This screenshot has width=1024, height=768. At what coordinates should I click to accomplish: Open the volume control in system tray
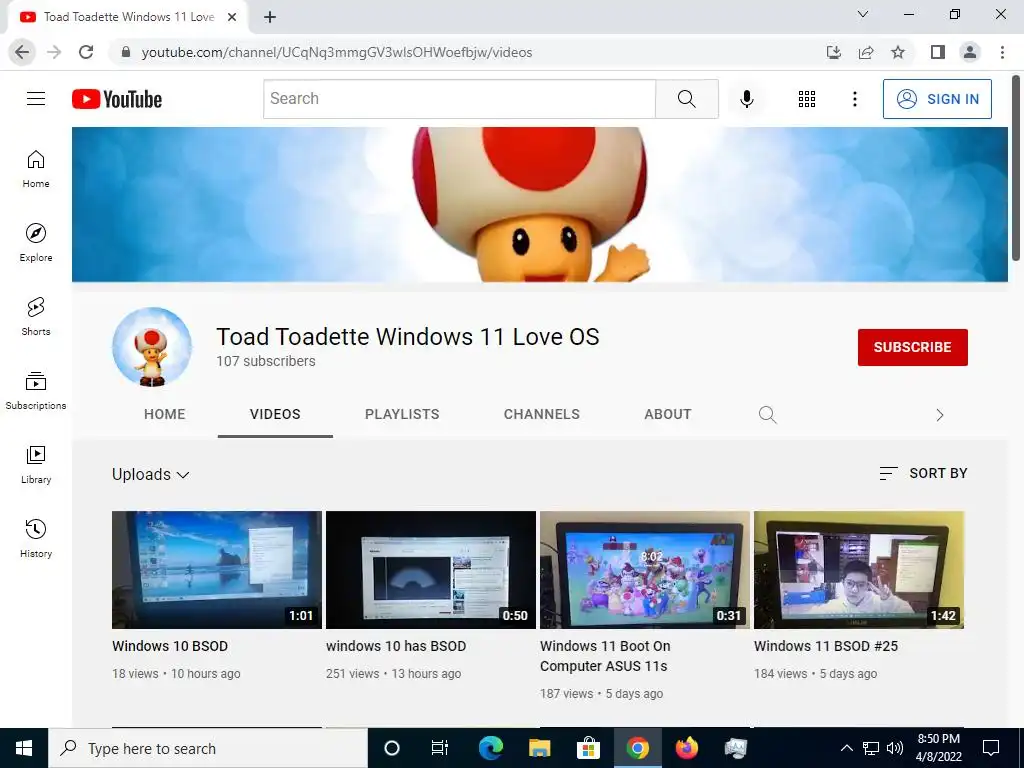pos(895,748)
